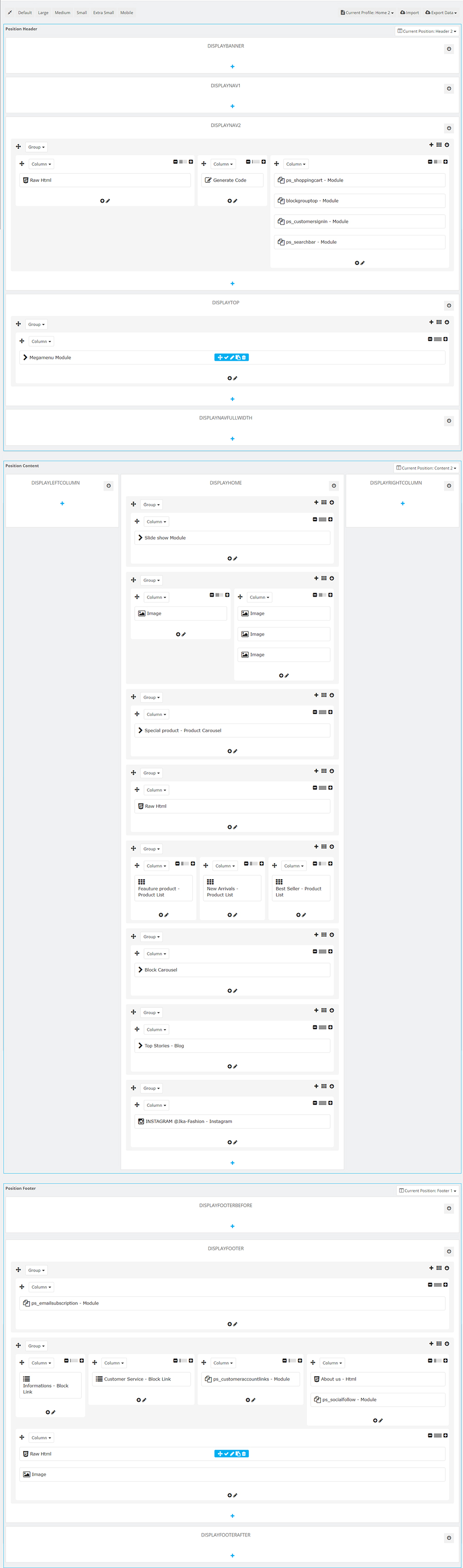463x1568 pixels.
Task: Click the trash icon on Megamenu Module
Action: [x=244, y=357]
